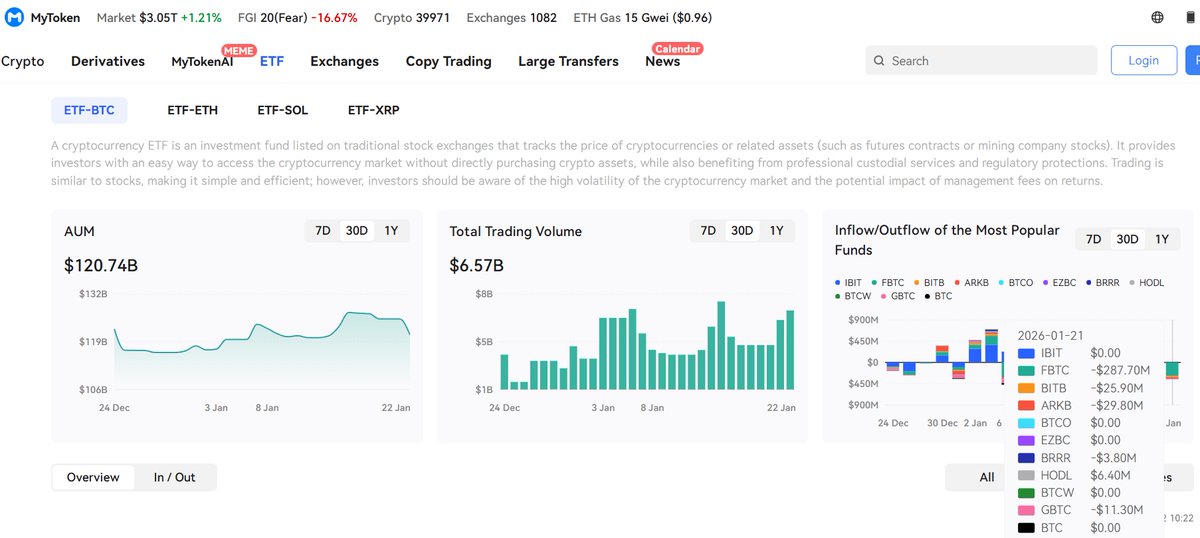The height and width of the screenshot is (538, 1200).
Task: Toggle the GBTC legend entry
Action: [x=898, y=296]
